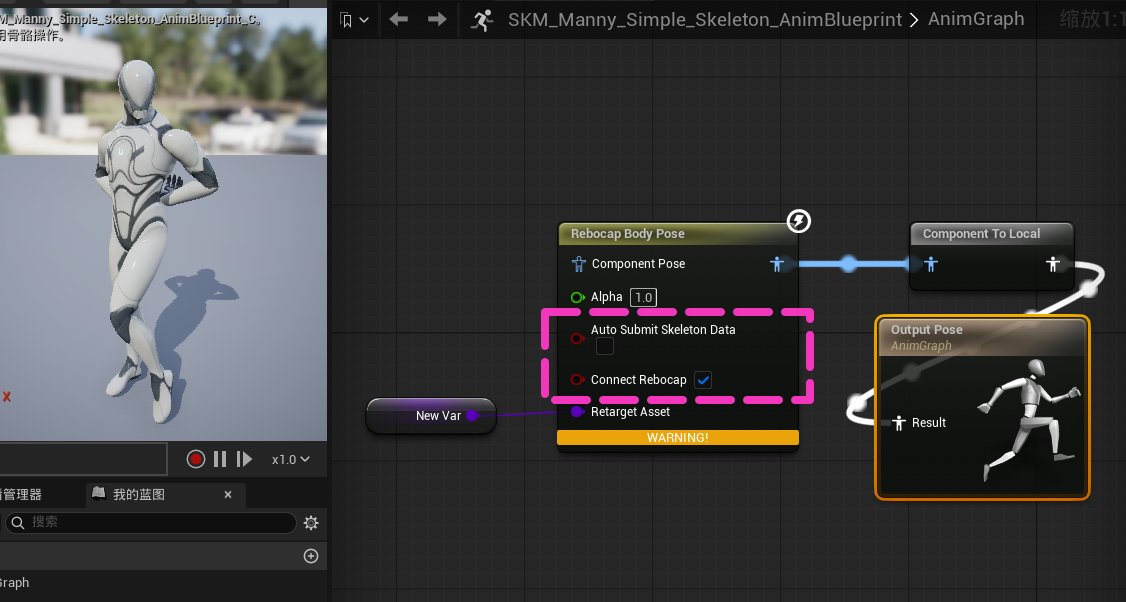Image resolution: width=1126 pixels, height=602 pixels.
Task: Click the WARNING! bar on Rebocap node
Action: coord(677,438)
